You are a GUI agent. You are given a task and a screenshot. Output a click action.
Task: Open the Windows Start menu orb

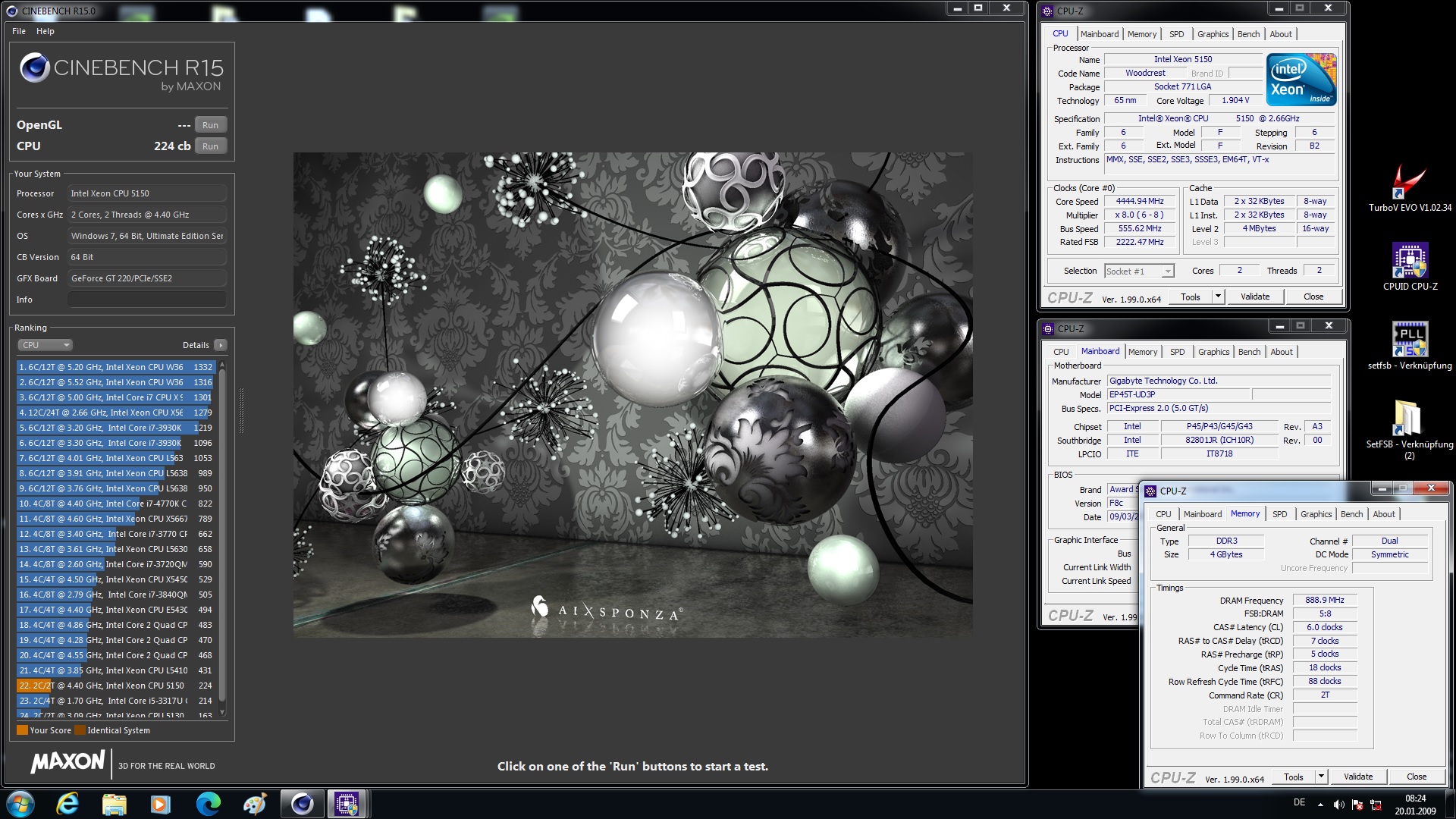coord(20,804)
